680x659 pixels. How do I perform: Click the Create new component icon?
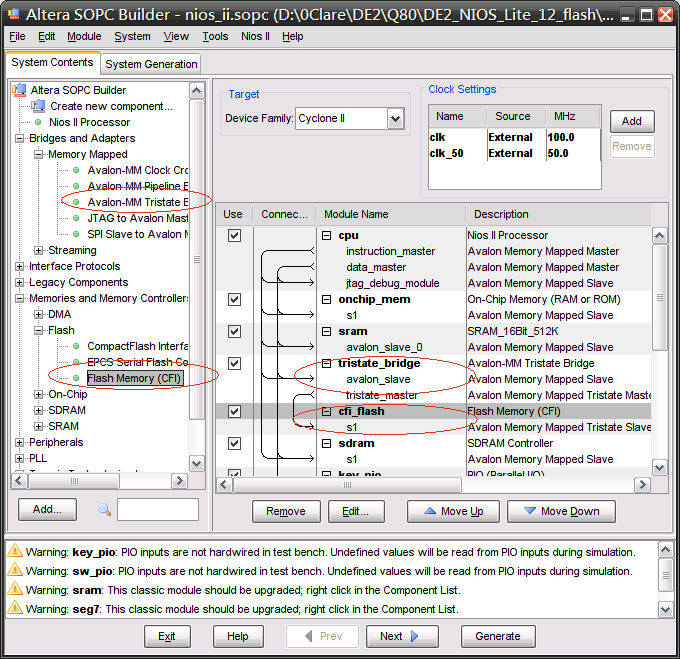click(x=38, y=106)
